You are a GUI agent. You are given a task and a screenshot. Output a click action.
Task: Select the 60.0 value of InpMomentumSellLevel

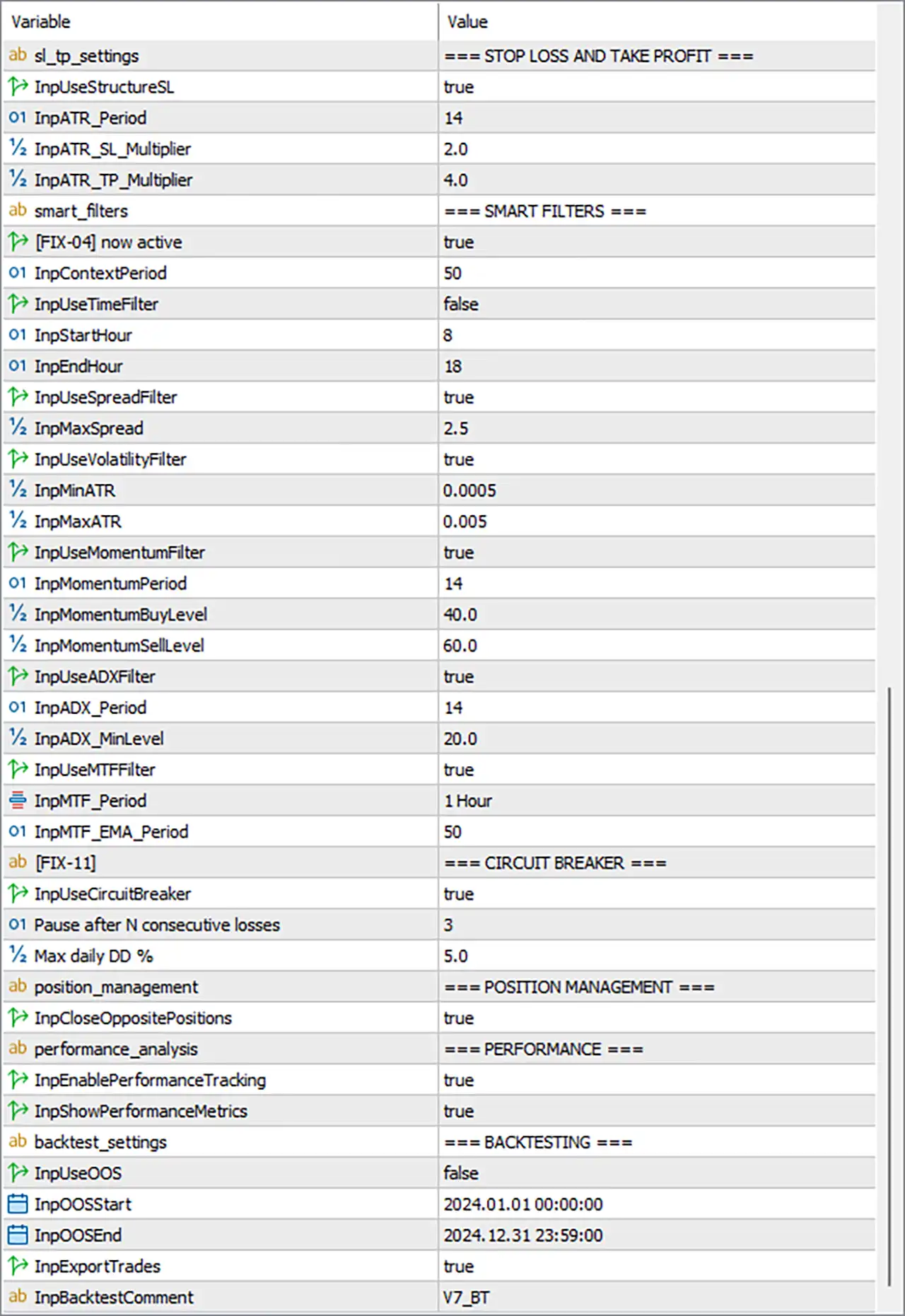pyautogui.click(x=460, y=645)
